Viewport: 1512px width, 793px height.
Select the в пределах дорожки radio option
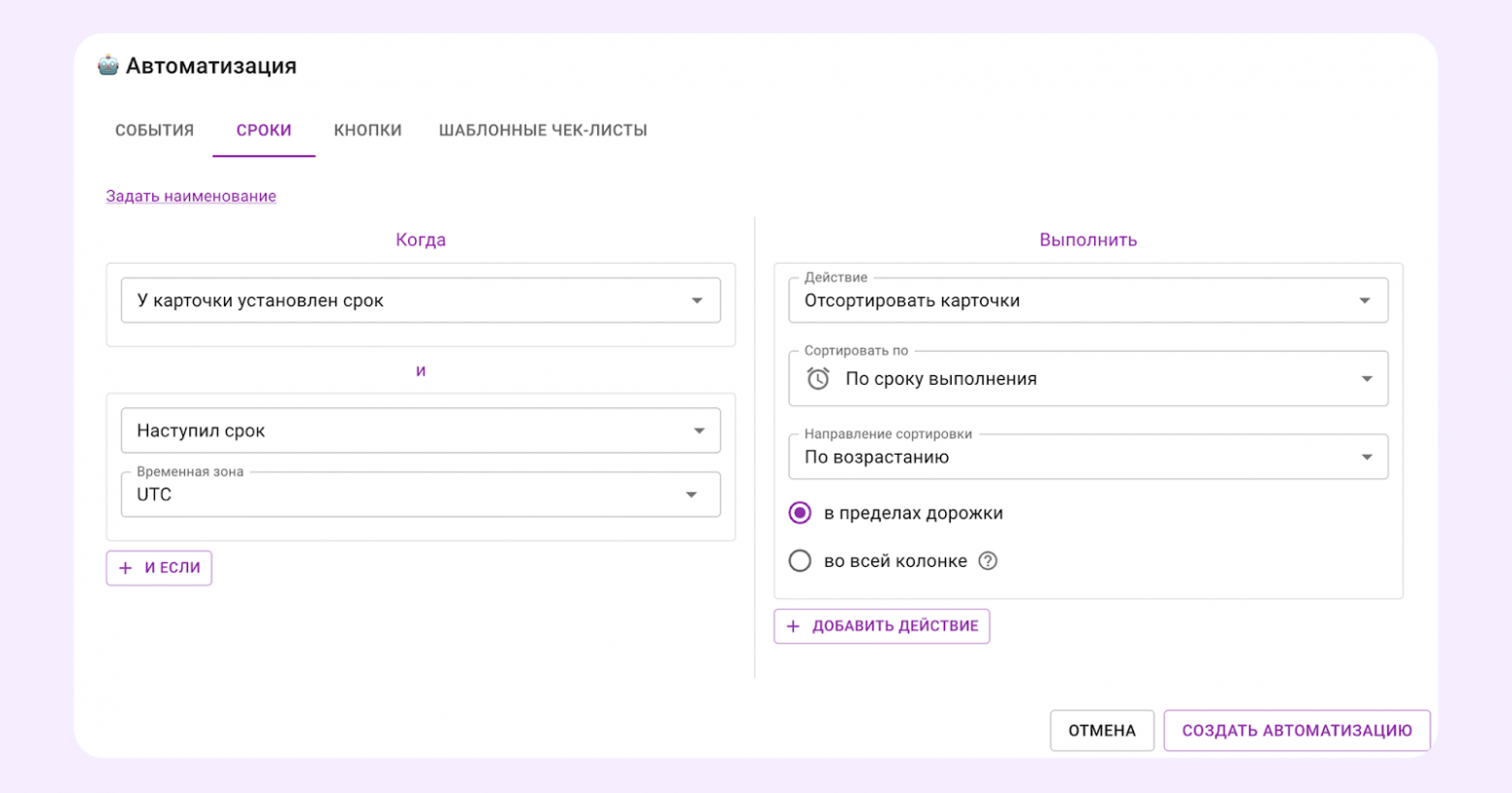click(x=800, y=513)
